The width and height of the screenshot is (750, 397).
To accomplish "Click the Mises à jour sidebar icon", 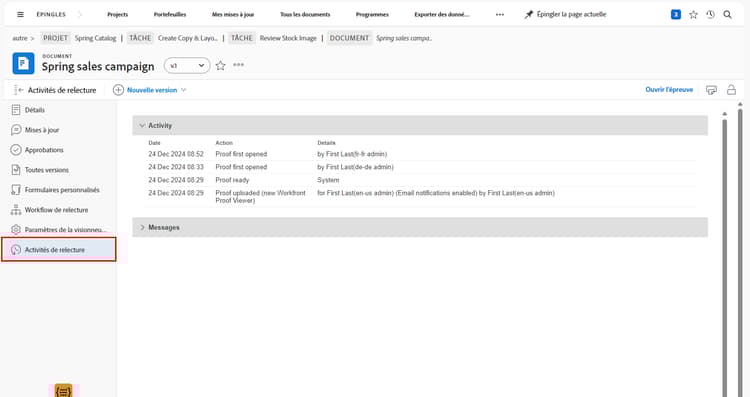I will coord(16,130).
